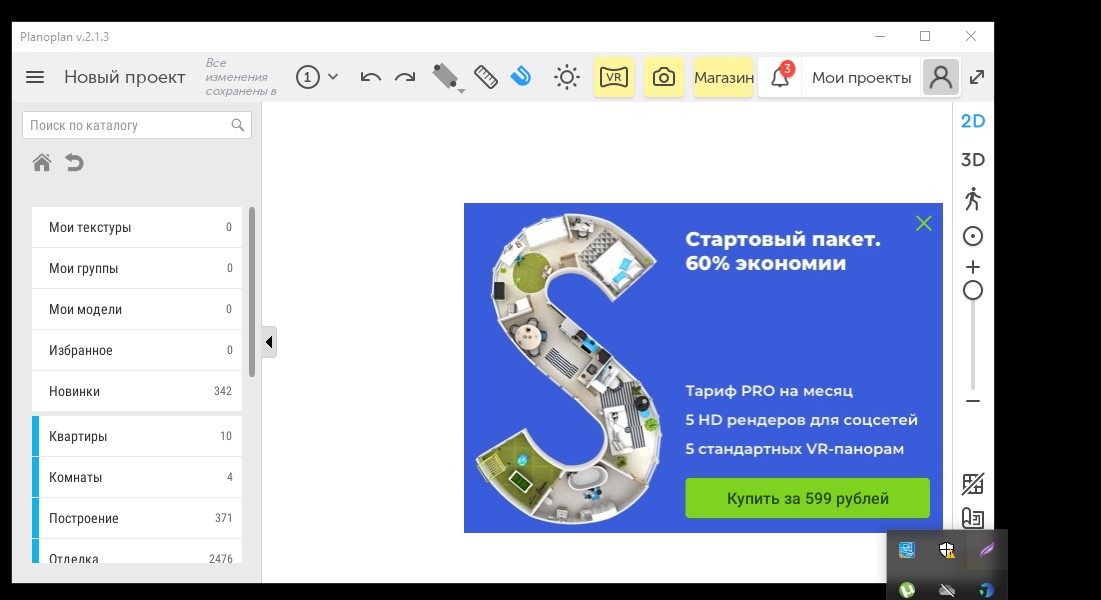Open the Мои модели category
The image size is (1101, 600).
coord(137,309)
